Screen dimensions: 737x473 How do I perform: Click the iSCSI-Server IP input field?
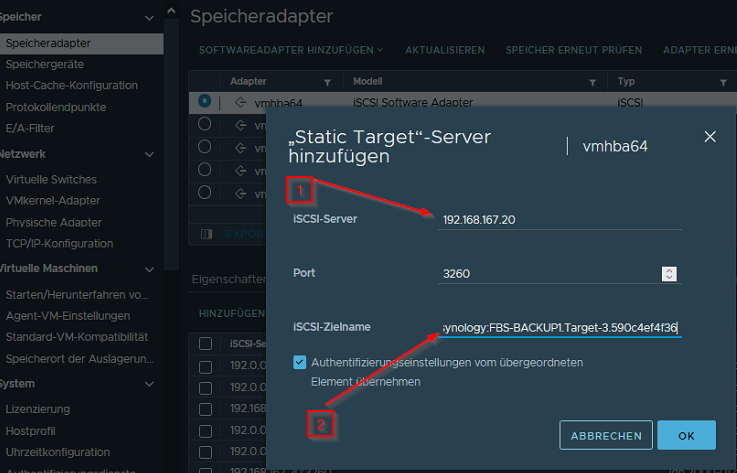(x=560, y=219)
